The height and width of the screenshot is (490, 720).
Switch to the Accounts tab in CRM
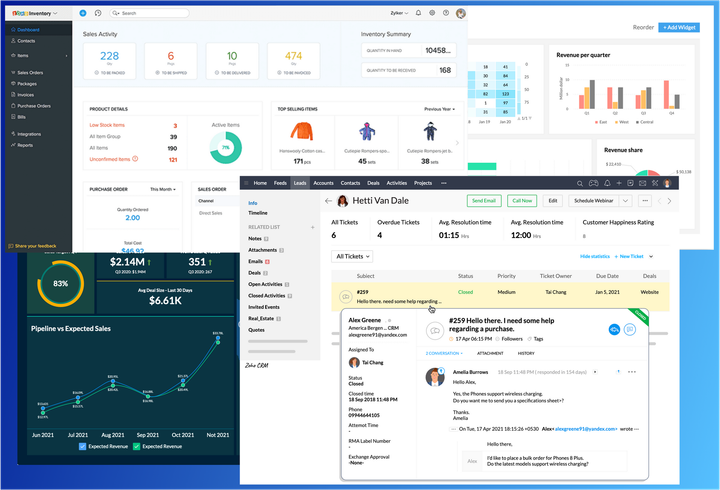[x=323, y=183]
